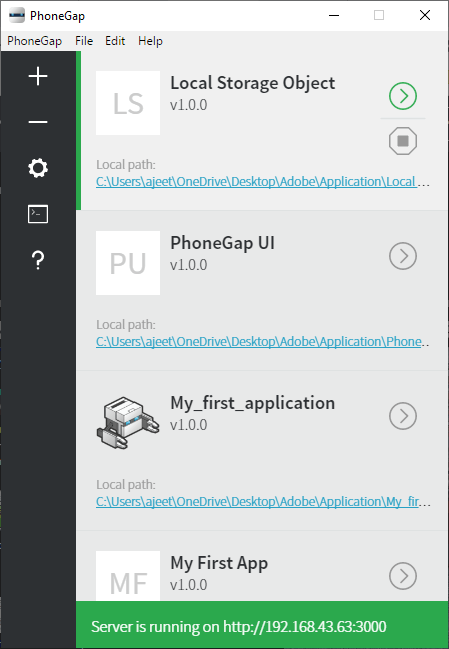Open settings via the gear icon
This screenshot has width=449, height=649.
coord(38,168)
